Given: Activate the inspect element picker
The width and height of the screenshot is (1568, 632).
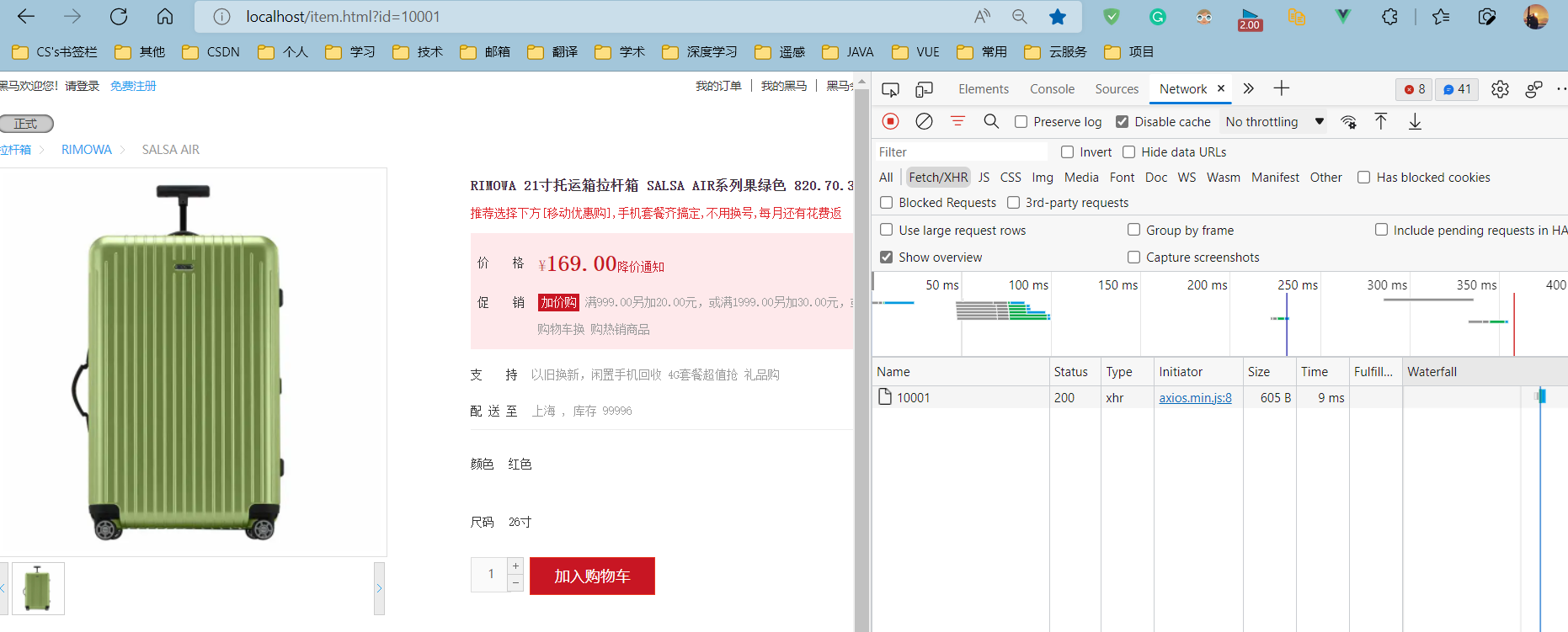Looking at the screenshot, I should (890, 89).
